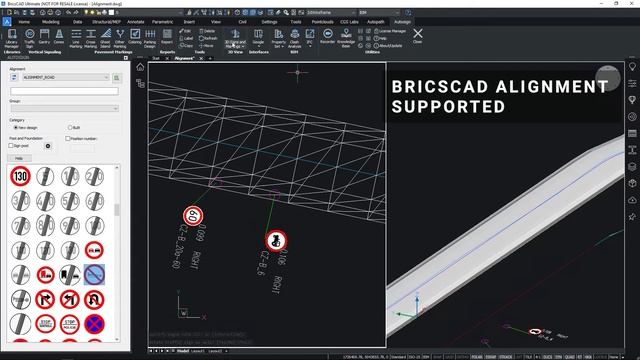Toggle POLAR in the status bar

[476, 357]
